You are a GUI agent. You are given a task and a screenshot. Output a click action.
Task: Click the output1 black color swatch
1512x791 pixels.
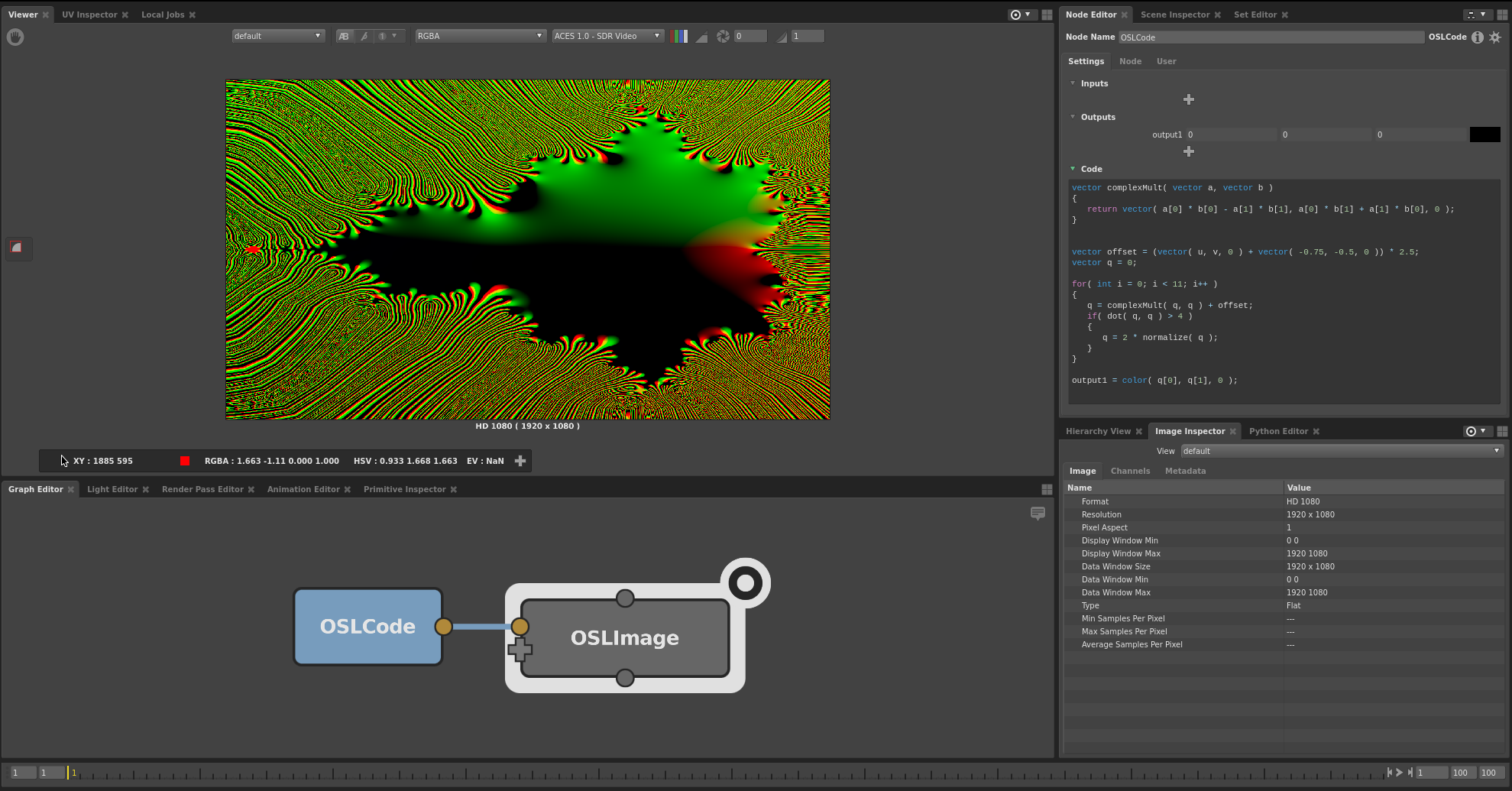(1484, 135)
